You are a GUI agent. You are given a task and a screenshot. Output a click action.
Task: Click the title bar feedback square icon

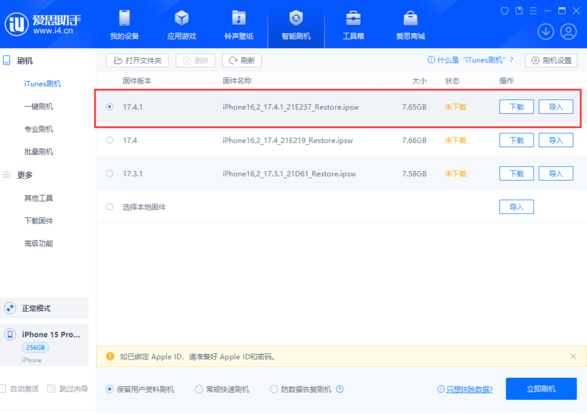pos(519,11)
